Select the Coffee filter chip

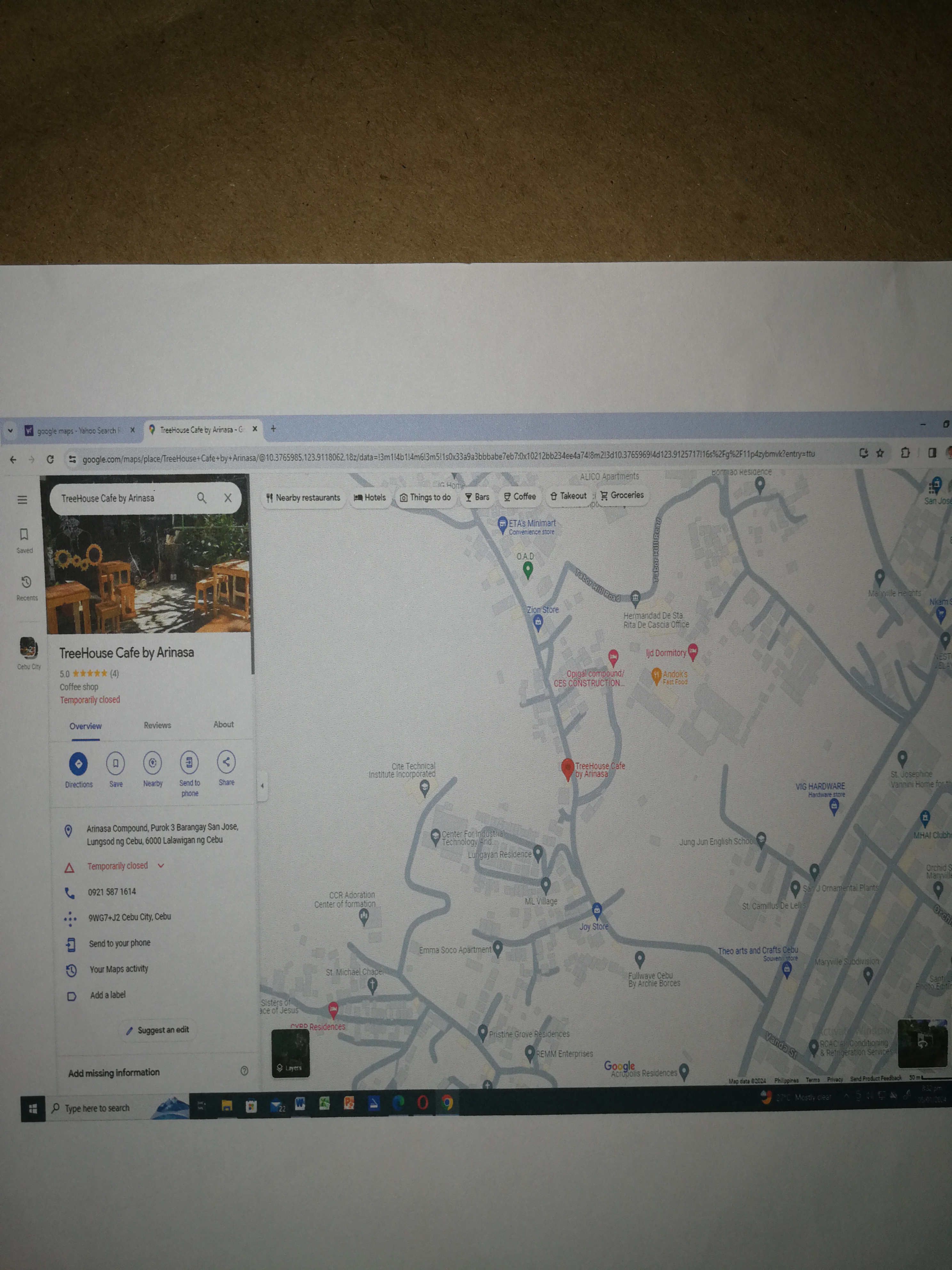point(519,497)
